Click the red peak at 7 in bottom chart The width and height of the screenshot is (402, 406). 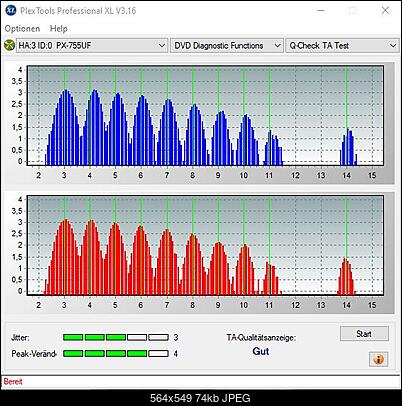coord(167,262)
